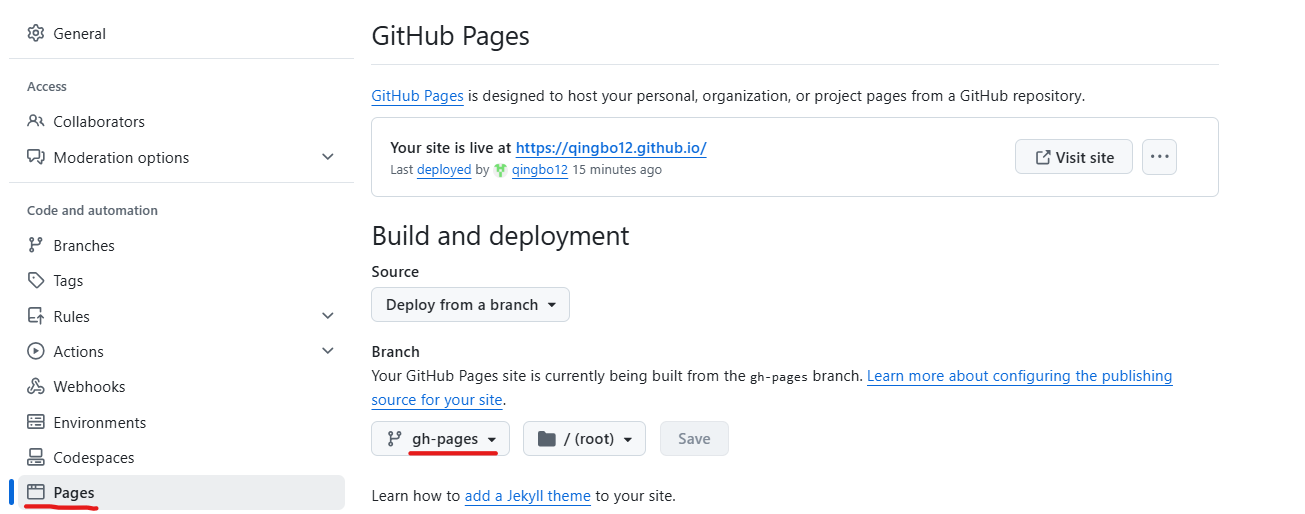Click the folder icon in the root selector
The height and width of the screenshot is (514, 1305).
[546, 439]
